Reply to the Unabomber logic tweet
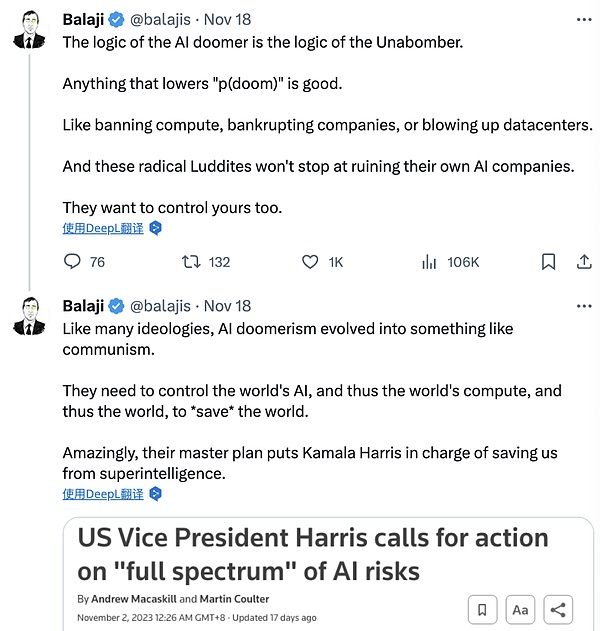 coord(72,262)
